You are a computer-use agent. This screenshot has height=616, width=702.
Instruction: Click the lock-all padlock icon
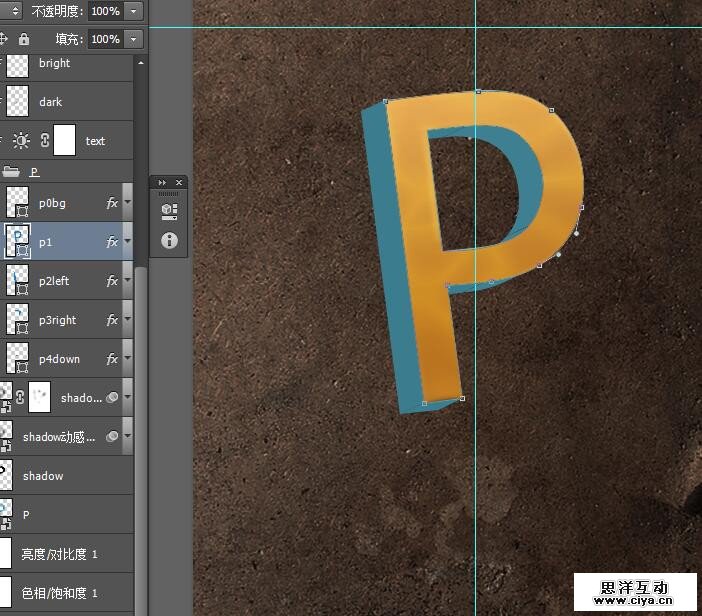click(x=24, y=39)
